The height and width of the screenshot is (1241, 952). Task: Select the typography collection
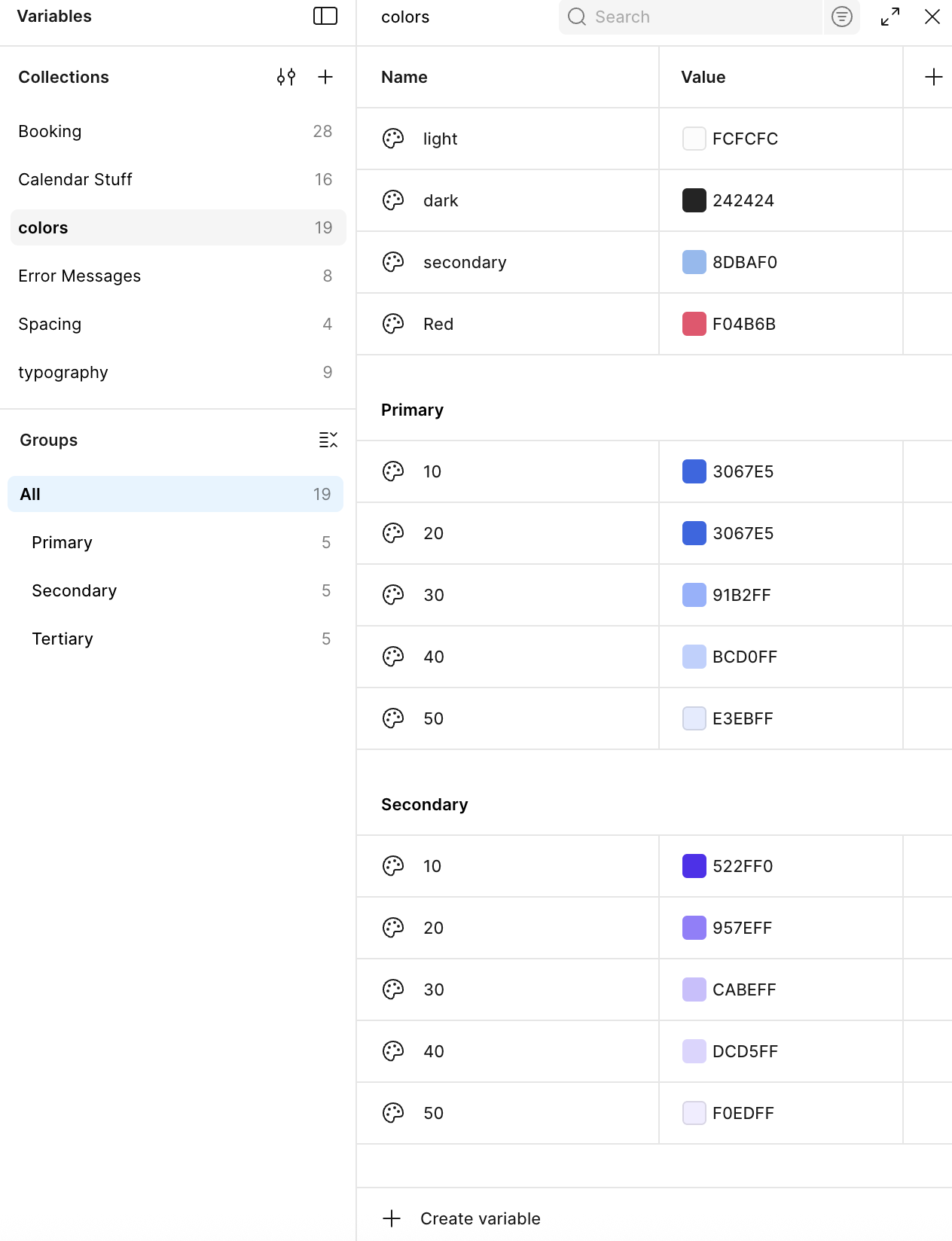(x=63, y=372)
